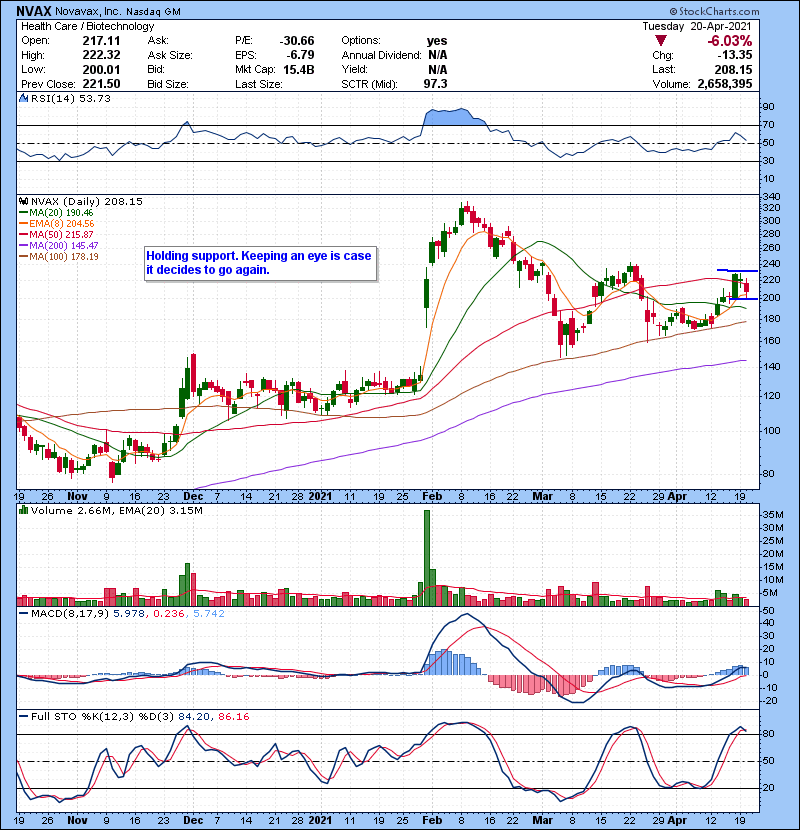
Task: Click the RSI(14) 53.73 panel label
Action: pyautogui.click(x=70, y=98)
